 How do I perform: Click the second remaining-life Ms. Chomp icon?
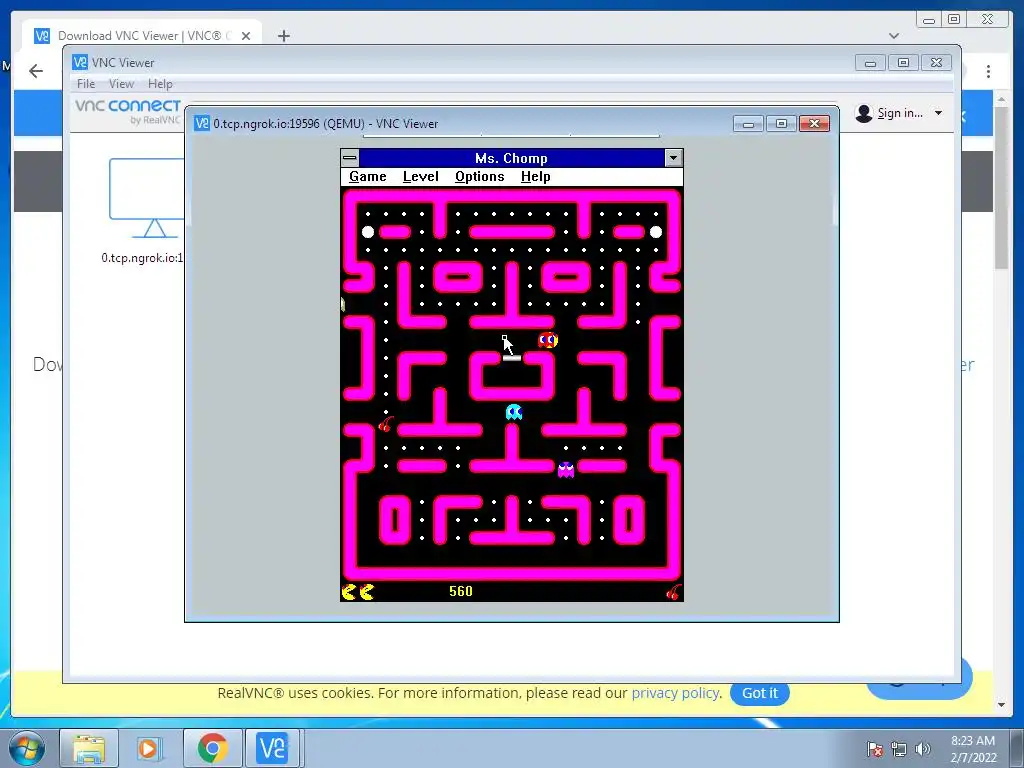click(x=367, y=592)
